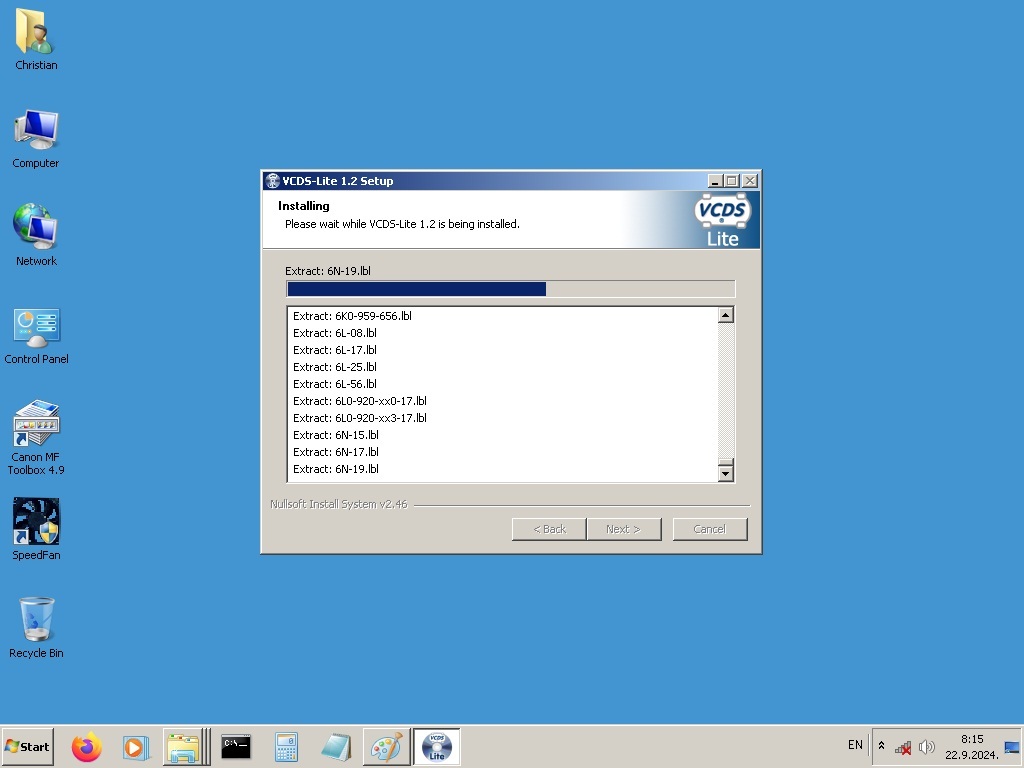
Task: Open the Control Panel desktop icon
Action: point(36,336)
